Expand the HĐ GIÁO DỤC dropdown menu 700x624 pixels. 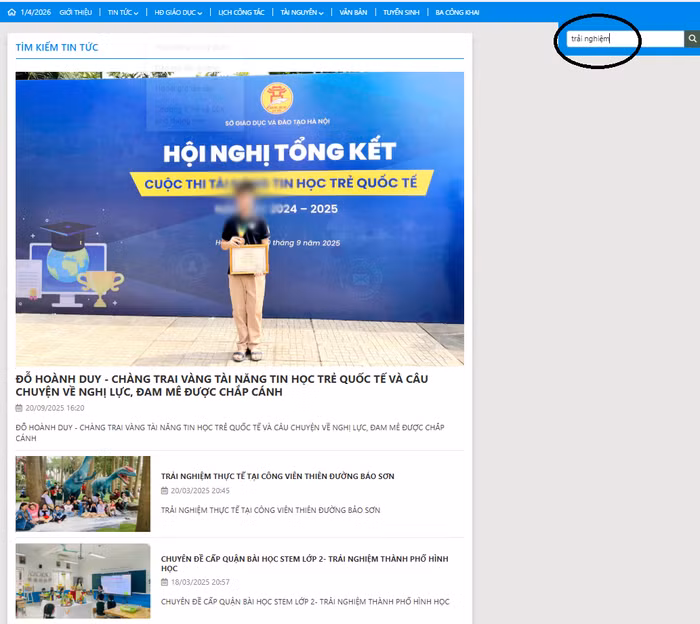click(178, 12)
